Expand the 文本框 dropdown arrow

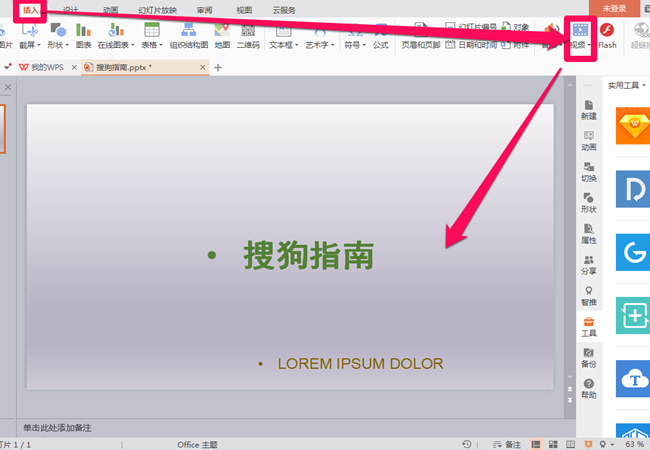297,45
